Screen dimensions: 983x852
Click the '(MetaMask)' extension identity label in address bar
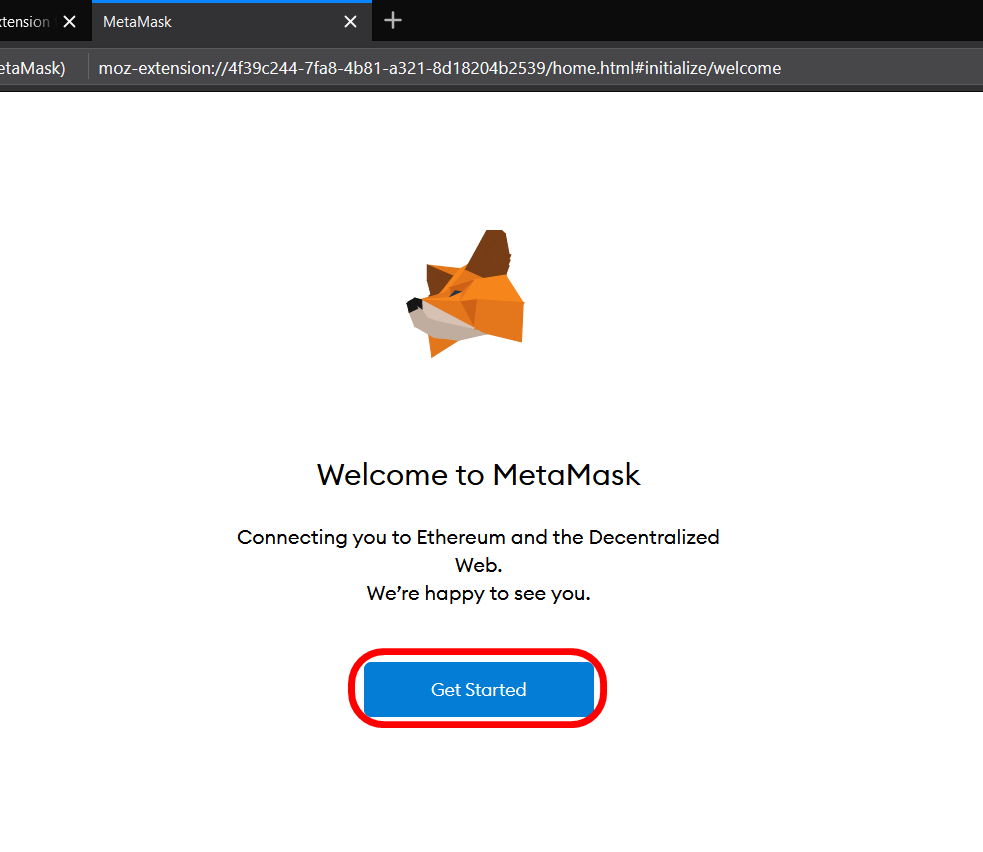click(x=33, y=68)
